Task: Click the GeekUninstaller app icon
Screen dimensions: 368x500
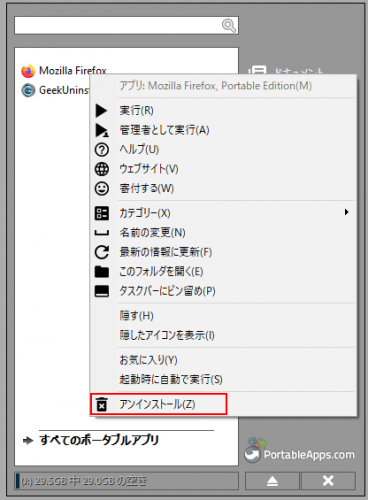Action: (x=28, y=90)
